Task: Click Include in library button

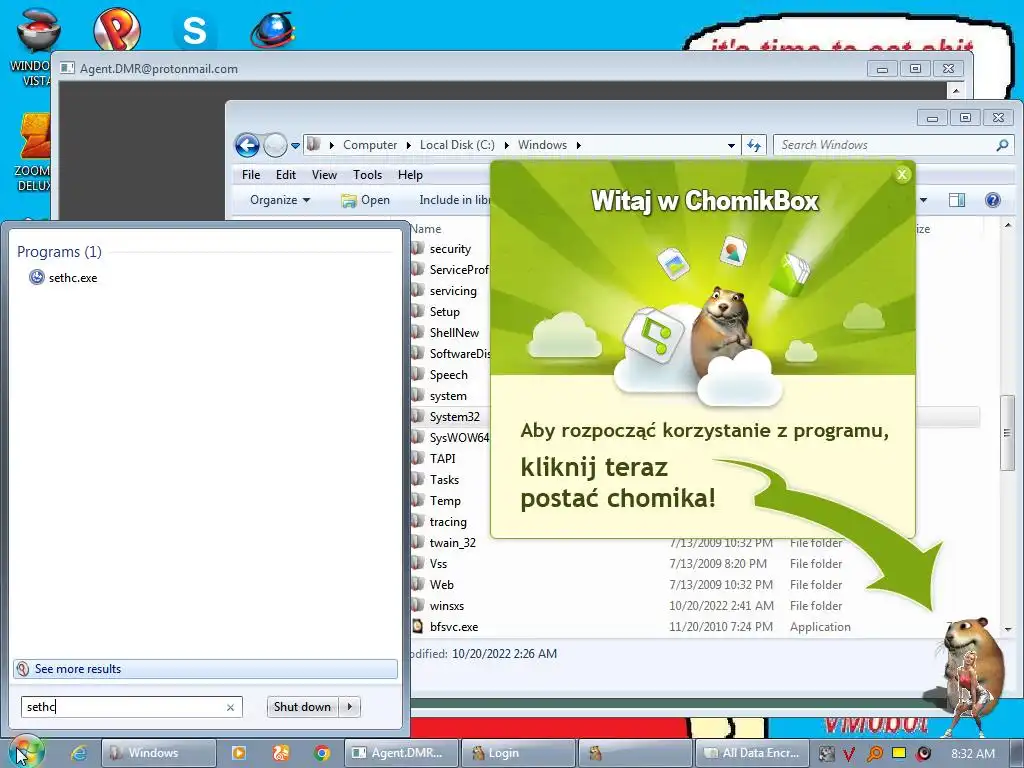Action: (x=455, y=200)
